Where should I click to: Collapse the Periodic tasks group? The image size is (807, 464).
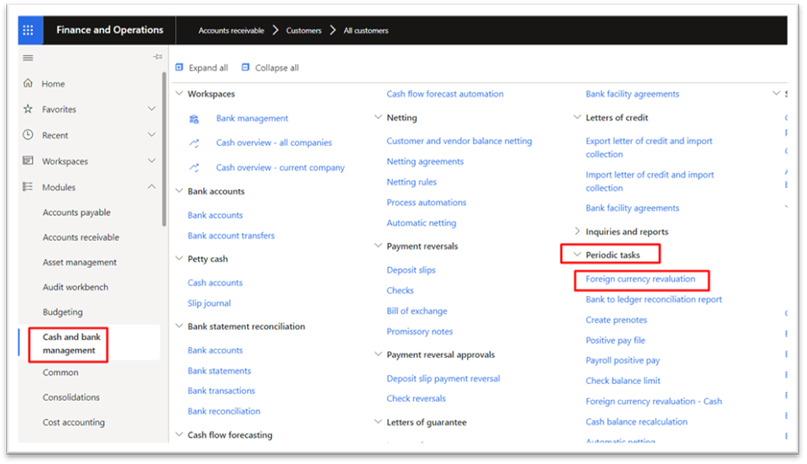pos(577,254)
